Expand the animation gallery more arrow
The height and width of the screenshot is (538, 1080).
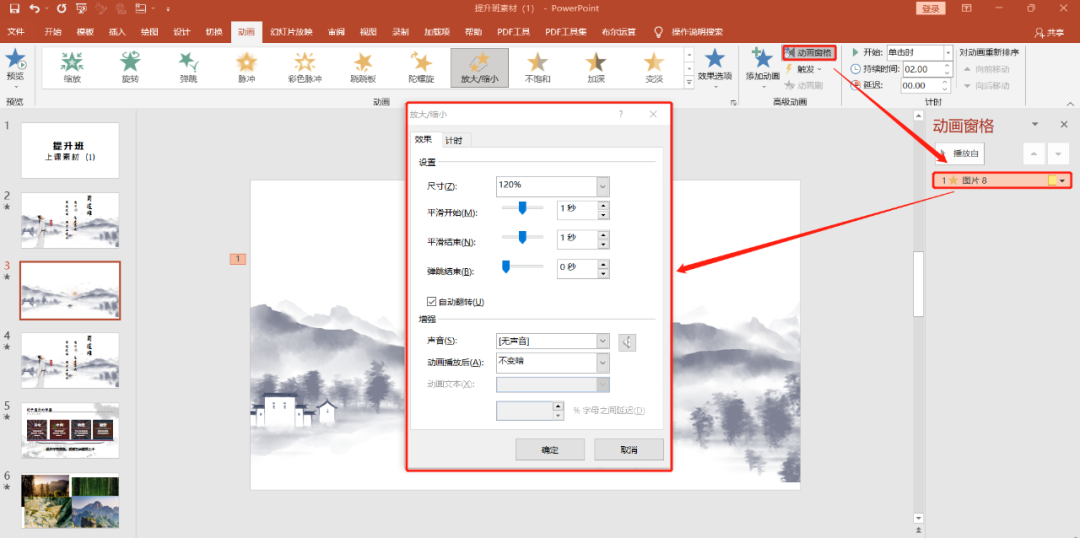pos(689,83)
